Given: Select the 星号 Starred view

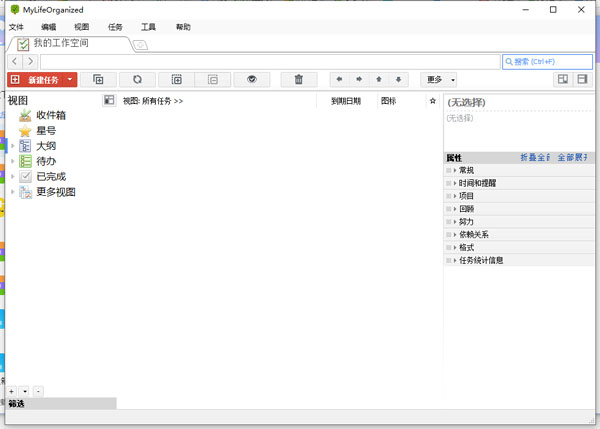Looking at the screenshot, I should coord(46,130).
